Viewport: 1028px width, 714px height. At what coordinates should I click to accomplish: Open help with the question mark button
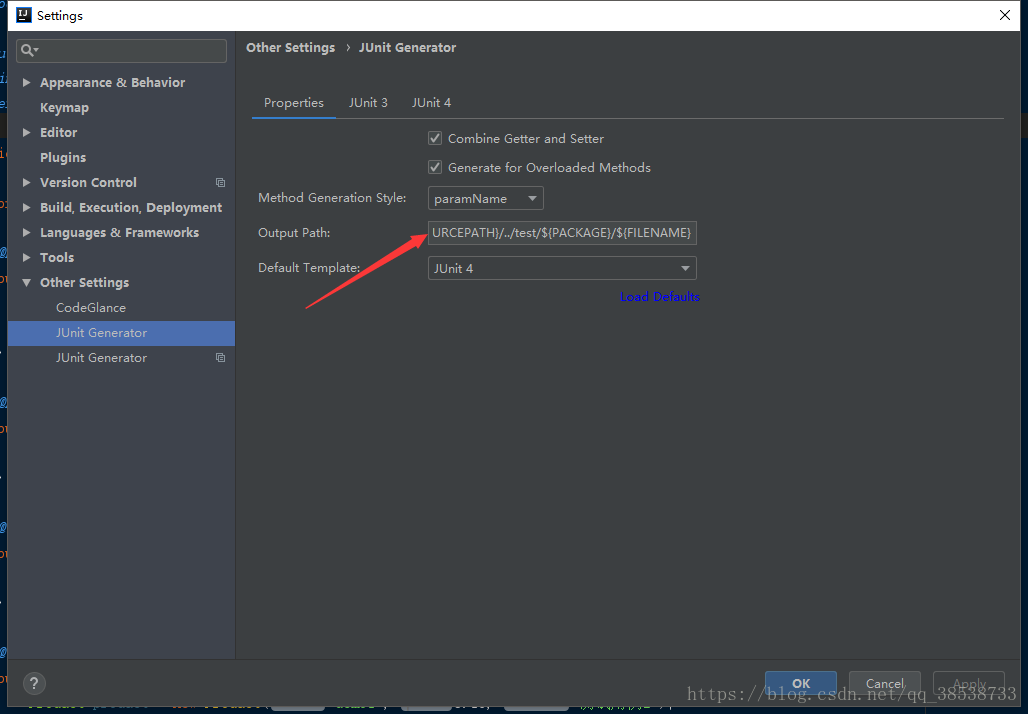[34, 683]
